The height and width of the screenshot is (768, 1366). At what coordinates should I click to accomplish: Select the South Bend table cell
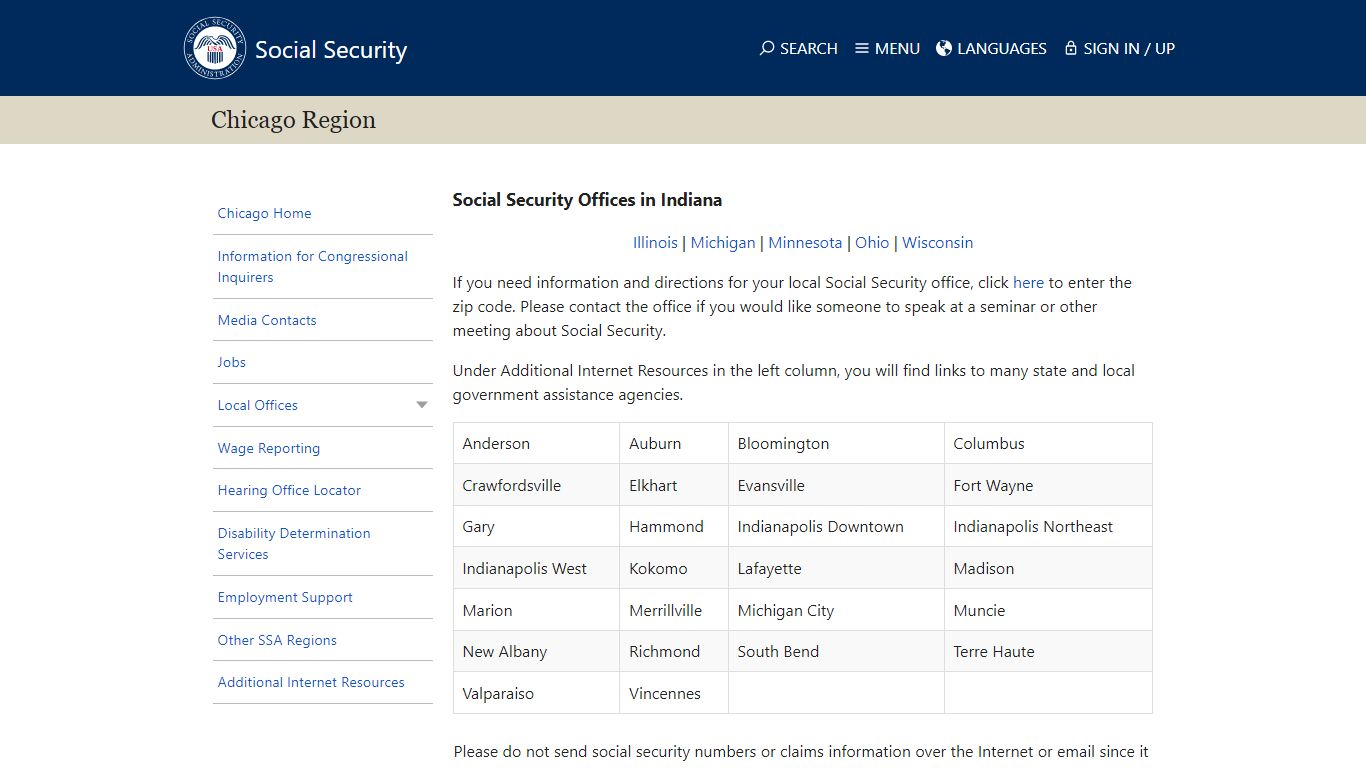pos(836,651)
